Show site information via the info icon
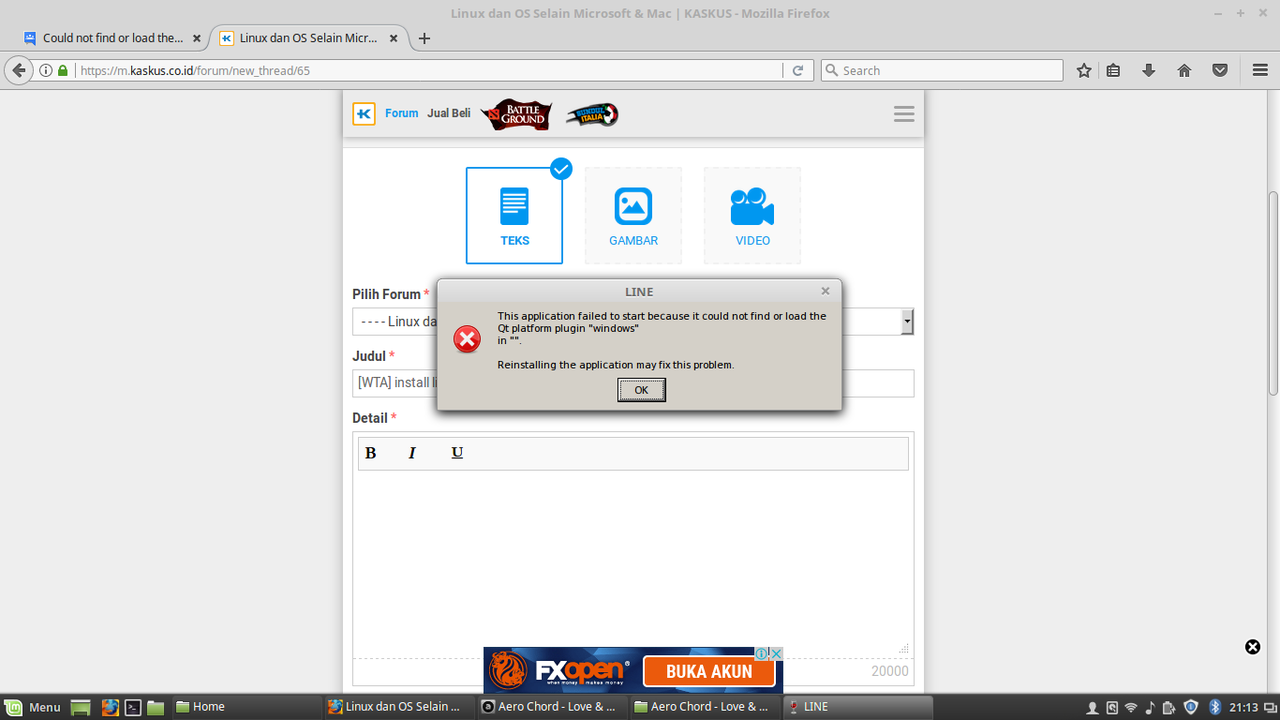 [46, 71]
